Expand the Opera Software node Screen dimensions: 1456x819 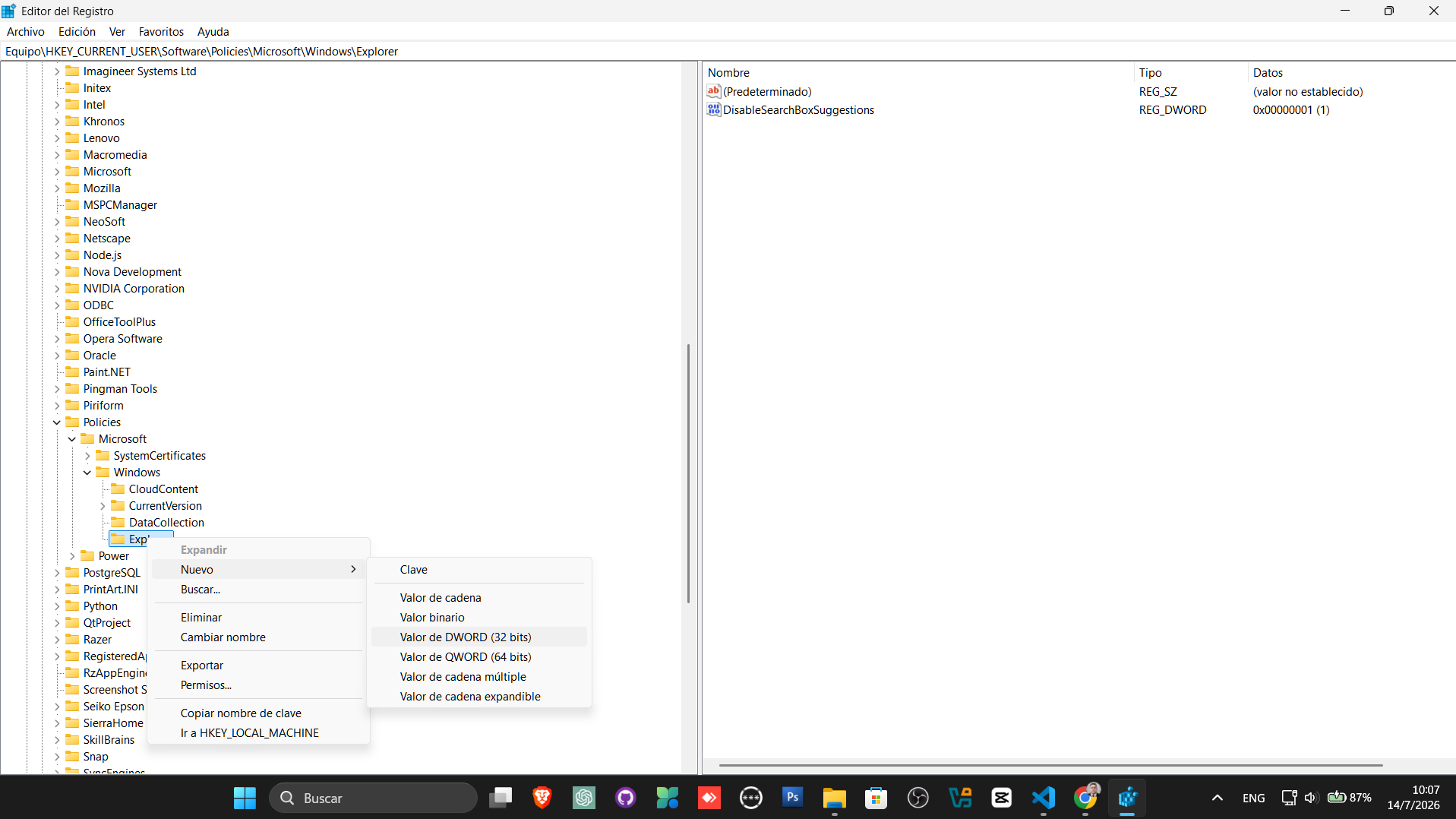(57, 339)
